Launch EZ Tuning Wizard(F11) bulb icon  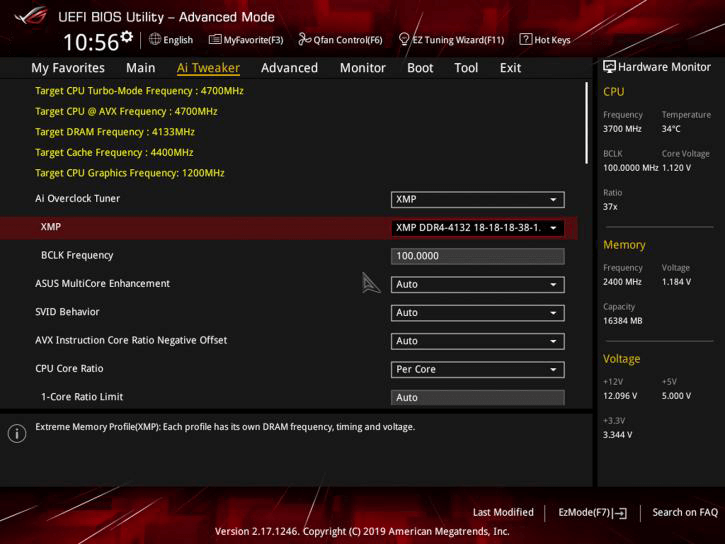tap(404, 40)
